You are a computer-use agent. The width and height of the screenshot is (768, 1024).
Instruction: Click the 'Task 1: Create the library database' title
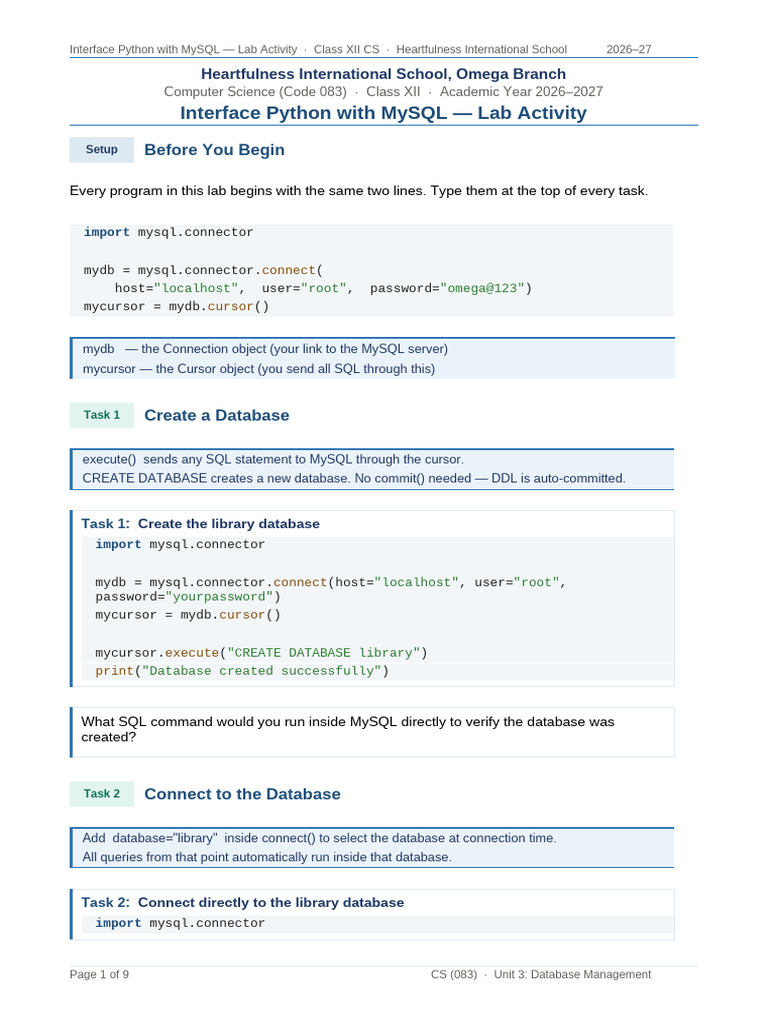tap(200, 524)
